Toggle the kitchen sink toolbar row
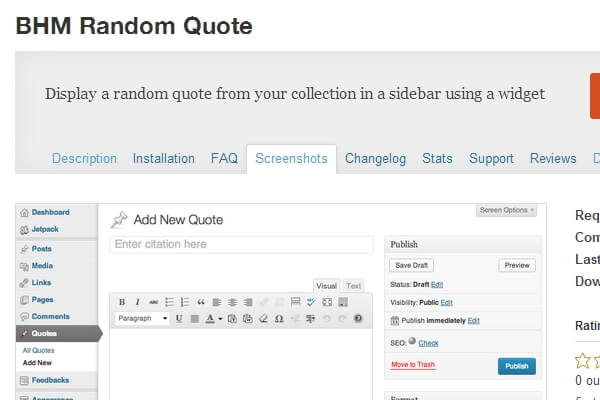 point(343,302)
